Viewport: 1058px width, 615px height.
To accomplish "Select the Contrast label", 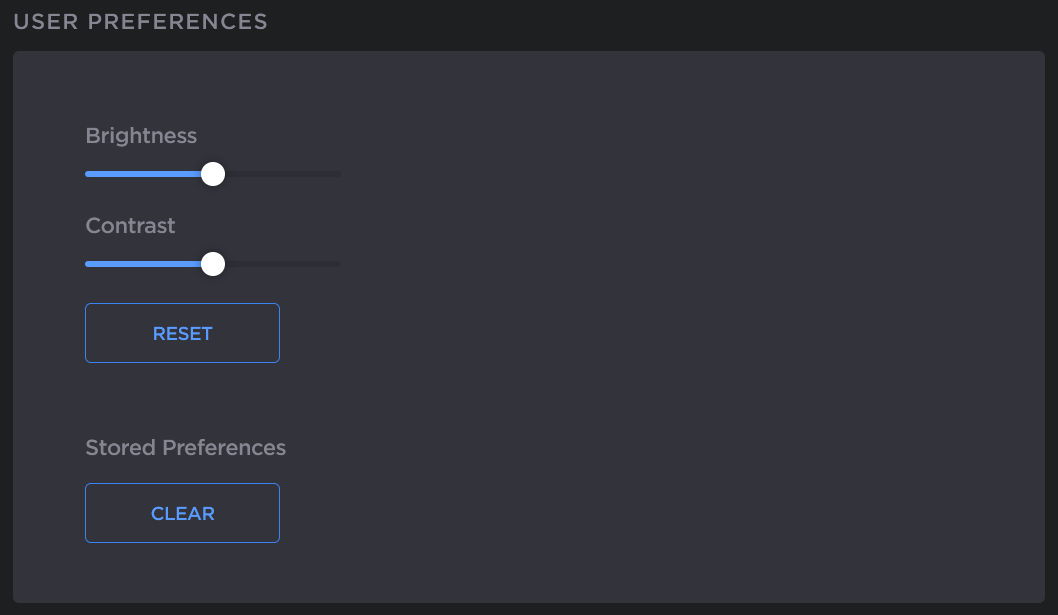I will coord(130,225).
